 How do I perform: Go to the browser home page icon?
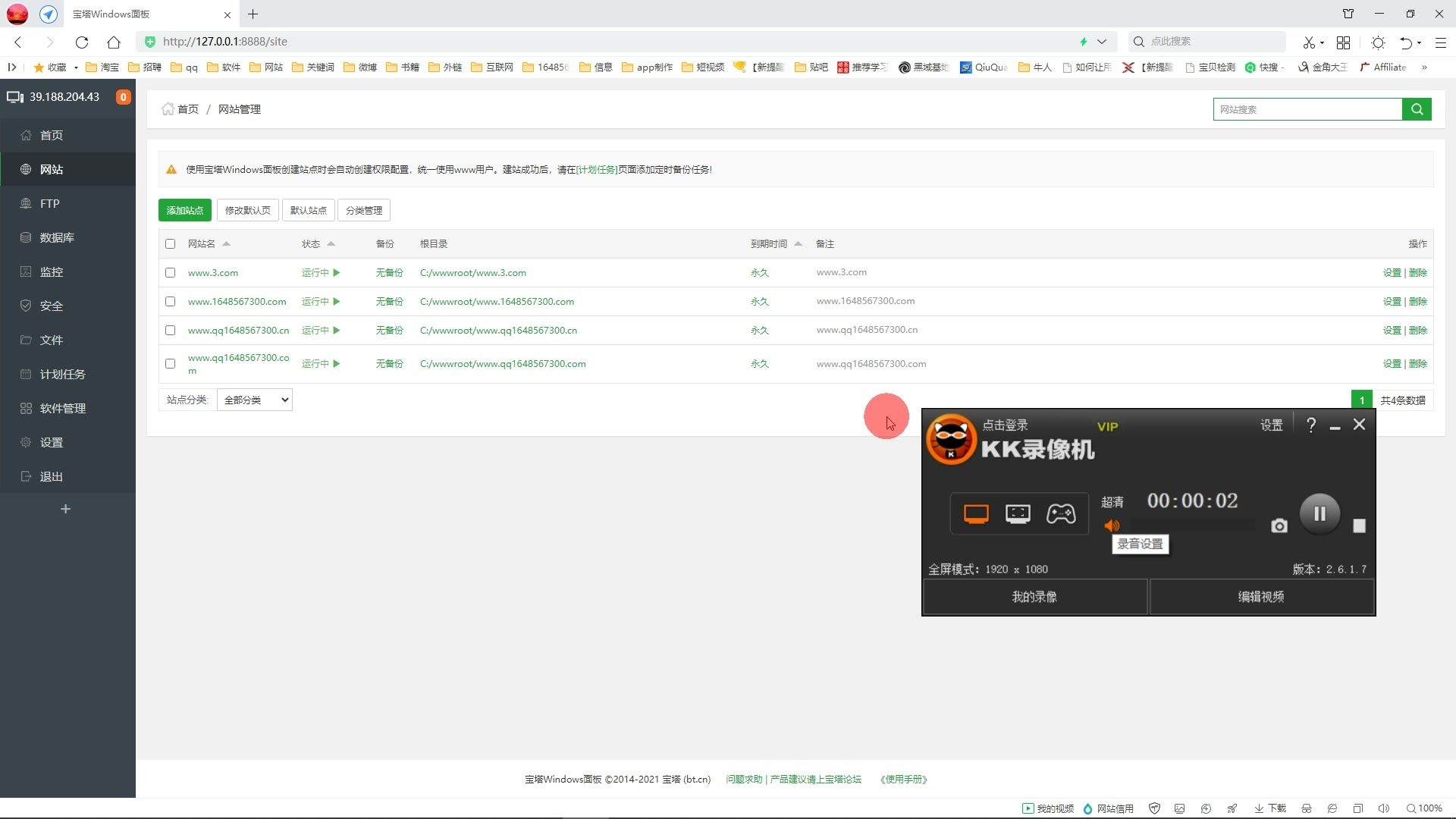click(114, 42)
